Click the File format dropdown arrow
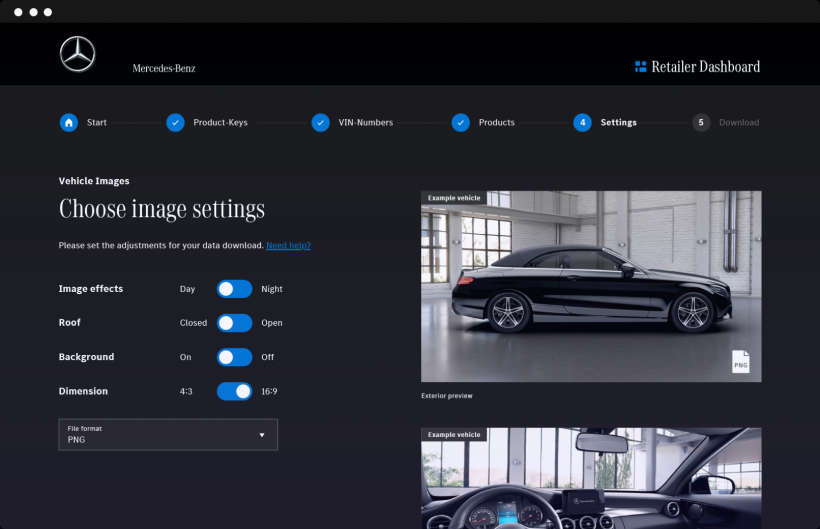The image size is (820, 529). click(262, 435)
